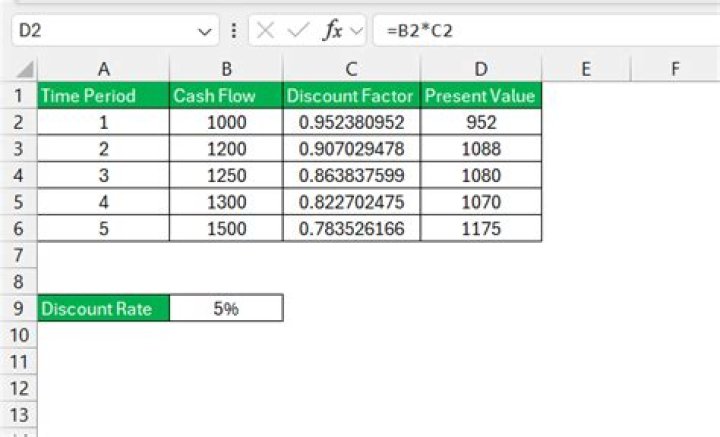Click formula bar text =B2*C2
The height and width of the screenshot is (437, 720).
click(418, 31)
